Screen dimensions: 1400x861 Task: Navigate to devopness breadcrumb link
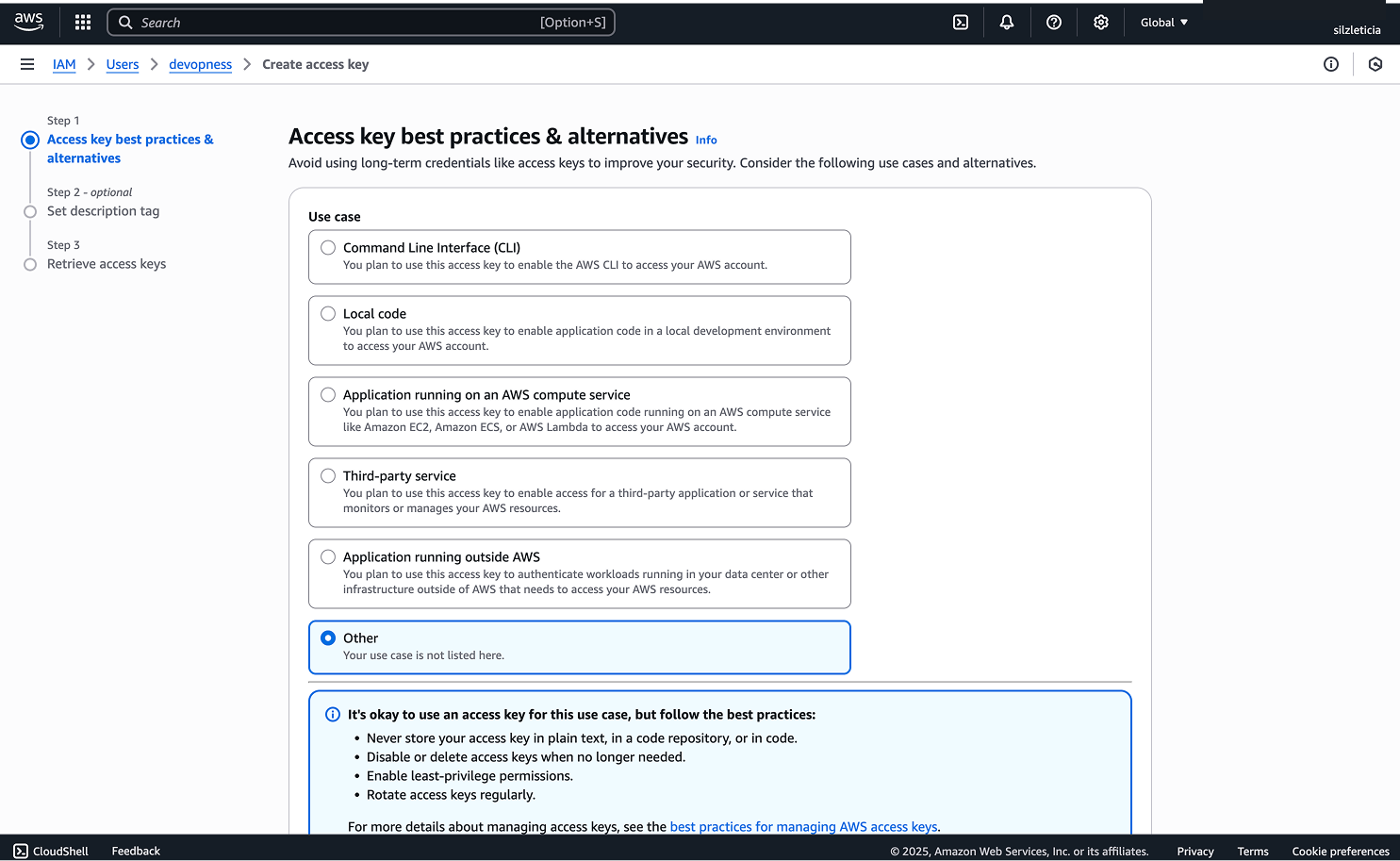[200, 64]
